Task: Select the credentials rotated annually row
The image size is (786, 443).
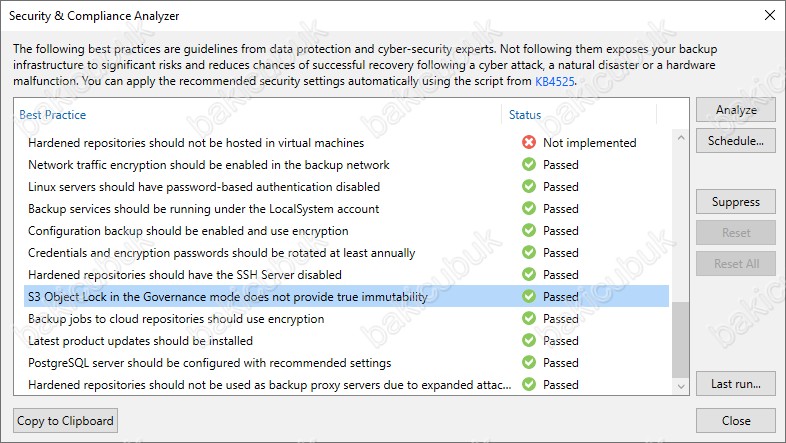Action: (221, 253)
